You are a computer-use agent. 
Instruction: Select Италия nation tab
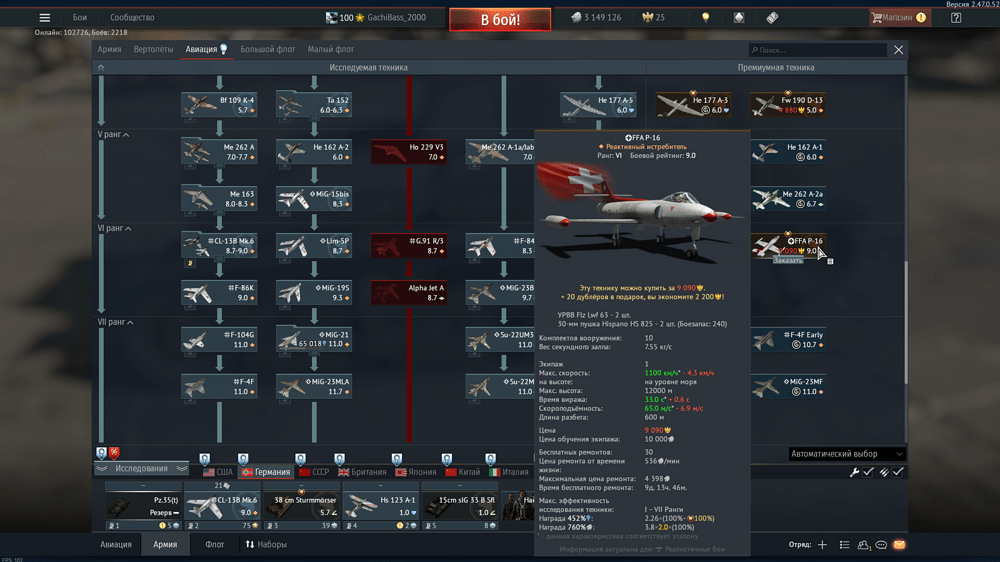tap(508, 472)
